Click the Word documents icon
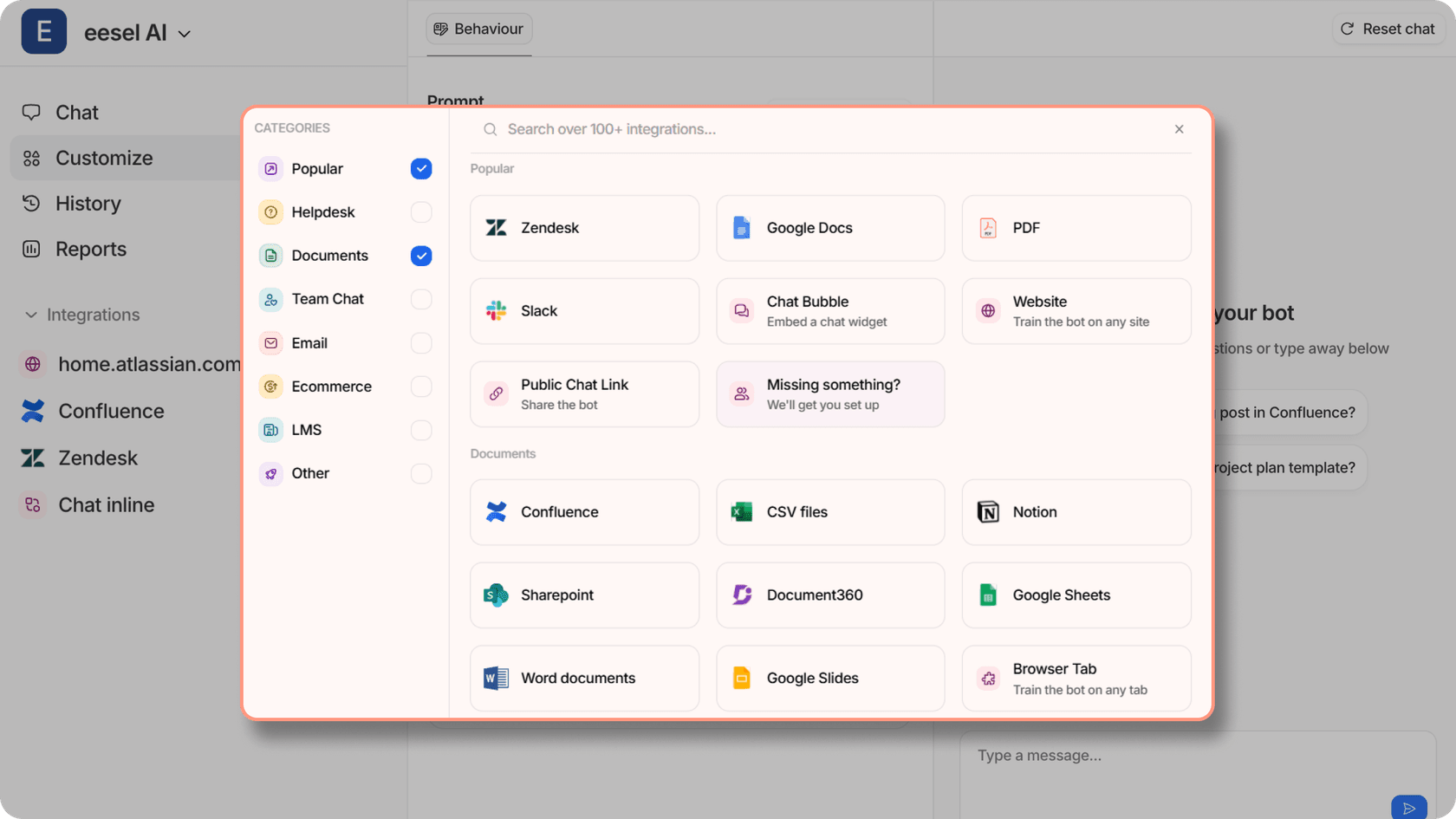The image size is (1456, 819). click(x=496, y=679)
